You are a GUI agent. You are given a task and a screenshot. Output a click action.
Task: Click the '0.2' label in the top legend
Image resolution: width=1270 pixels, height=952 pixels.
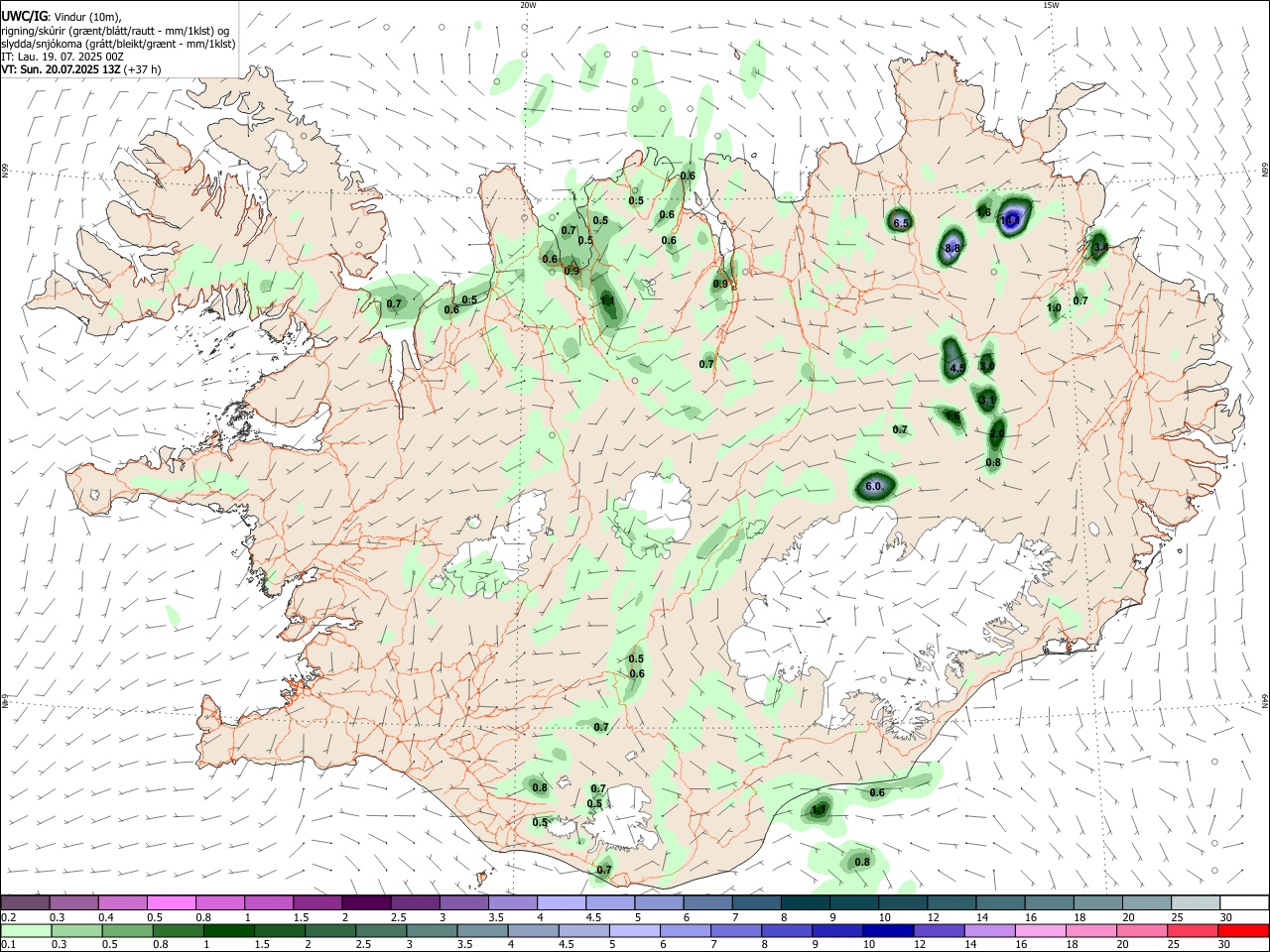tap(8, 917)
